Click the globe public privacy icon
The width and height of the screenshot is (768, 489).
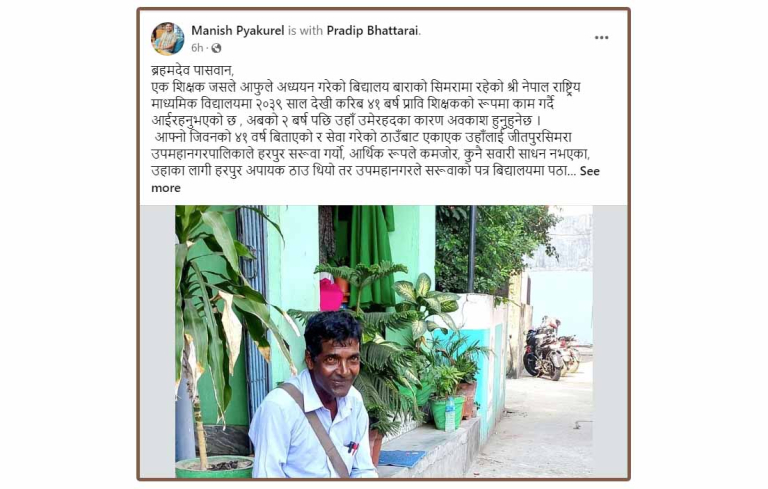click(216, 48)
